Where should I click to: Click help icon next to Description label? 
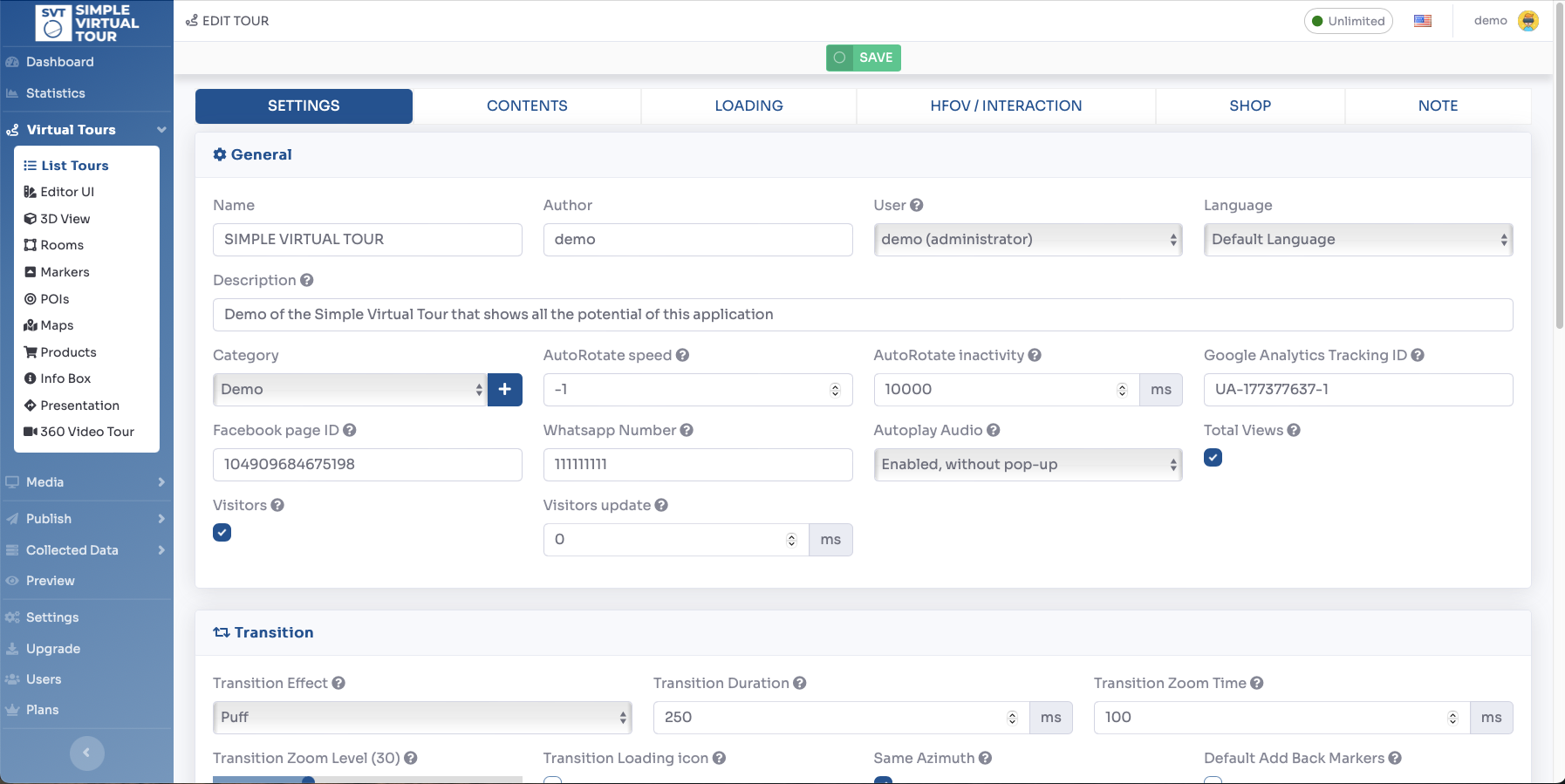(x=307, y=280)
